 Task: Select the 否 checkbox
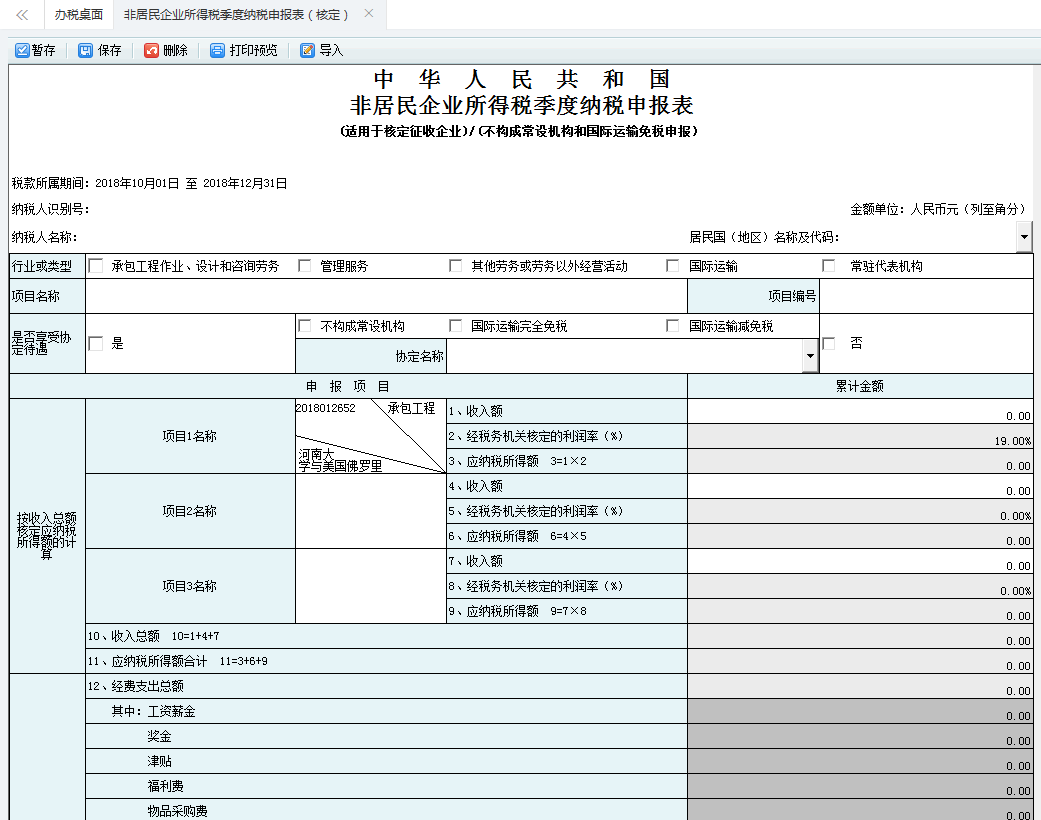coord(828,343)
